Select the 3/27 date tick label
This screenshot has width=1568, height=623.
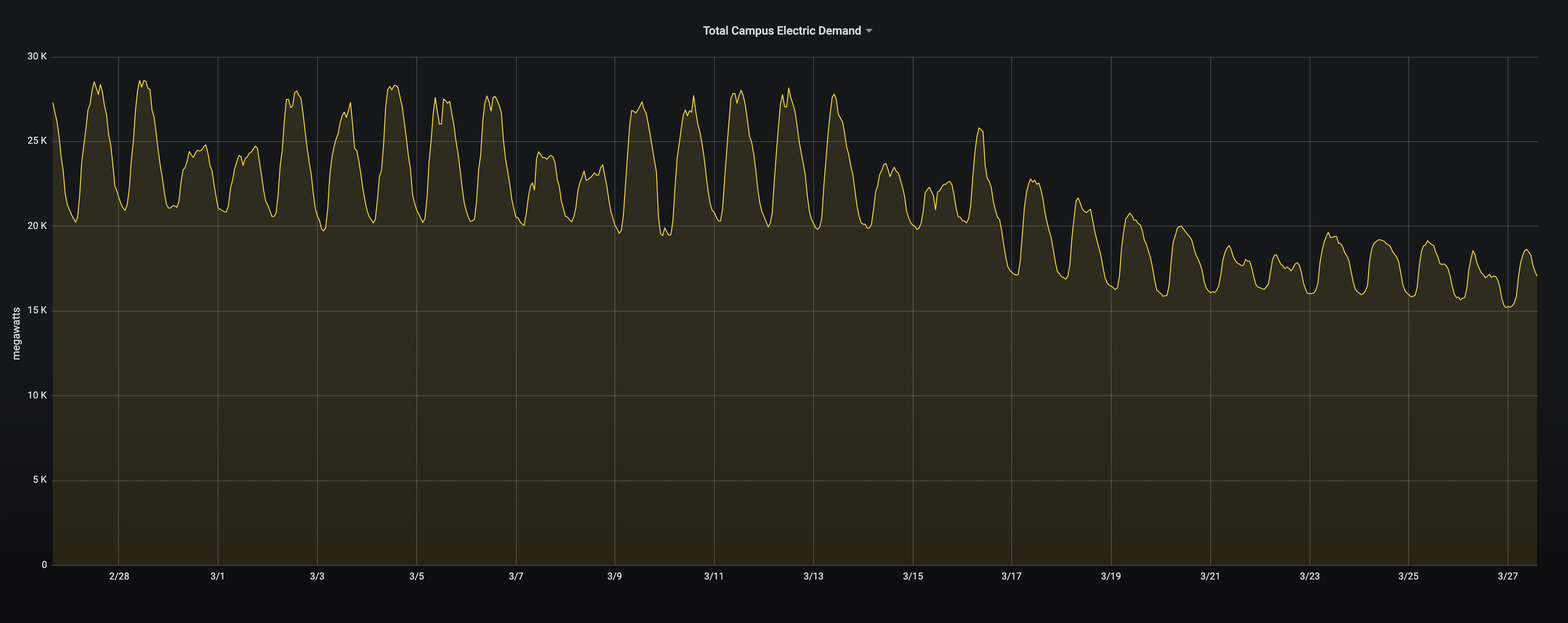point(1507,576)
